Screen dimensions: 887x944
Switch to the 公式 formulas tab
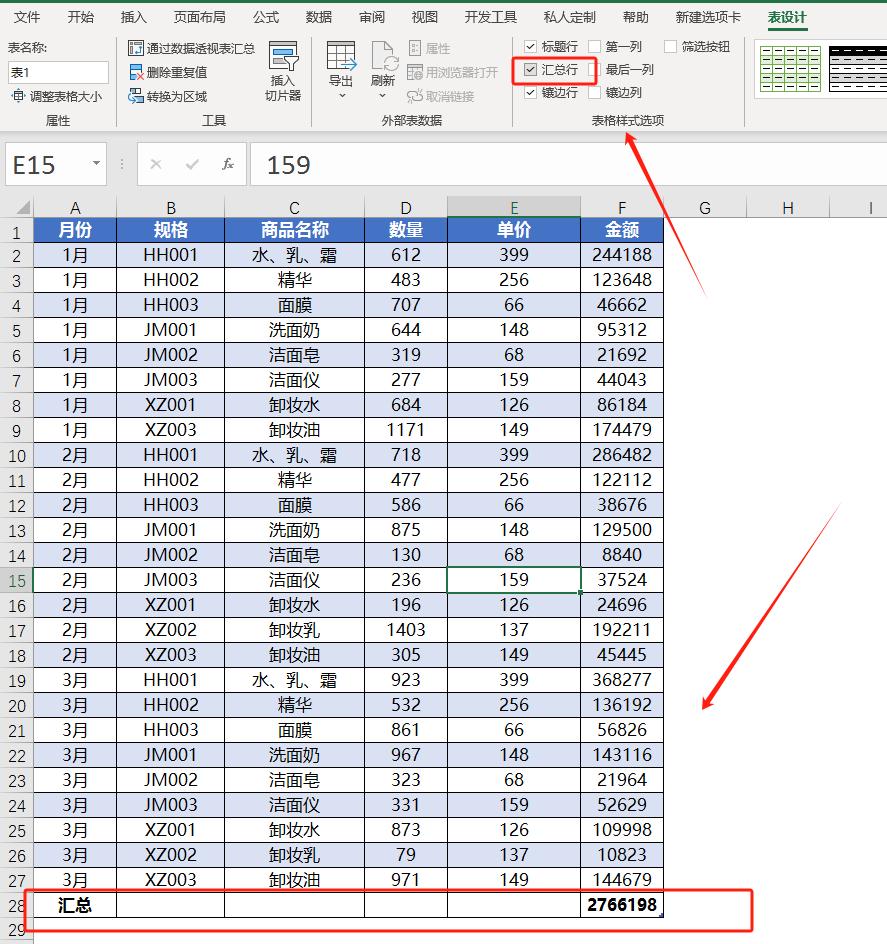(x=266, y=17)
